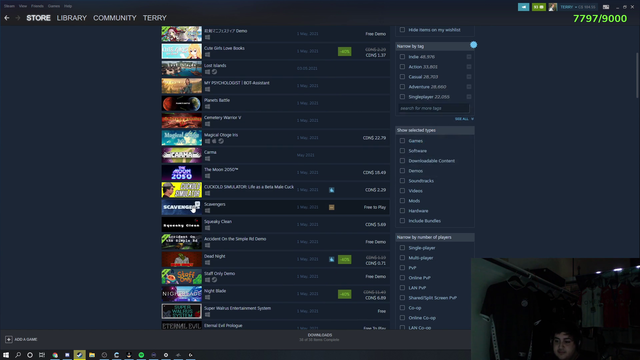Go back with the back arrow

tap(7, 18)
